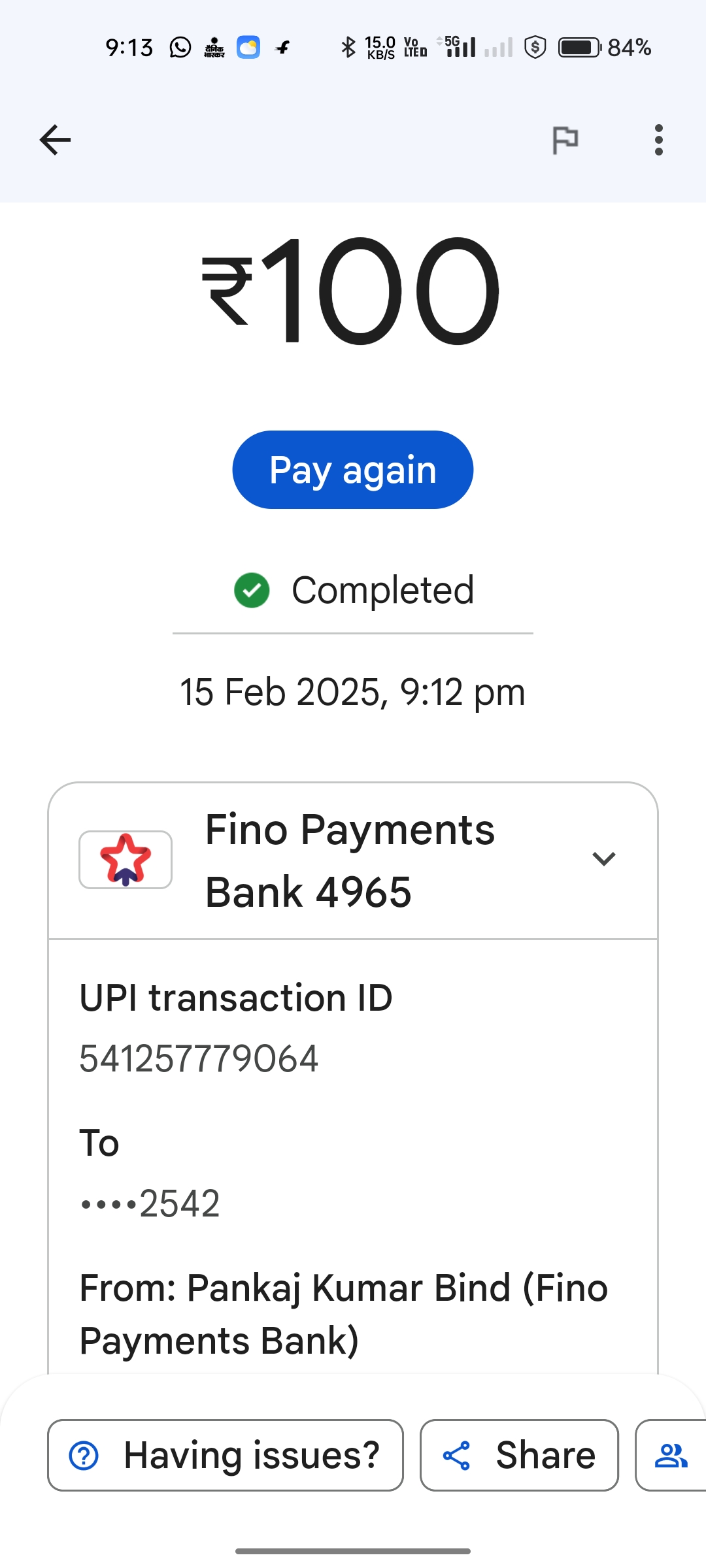Open the three-dot overflow menu
706x1568 pixels.
click(x=658, y=140)
